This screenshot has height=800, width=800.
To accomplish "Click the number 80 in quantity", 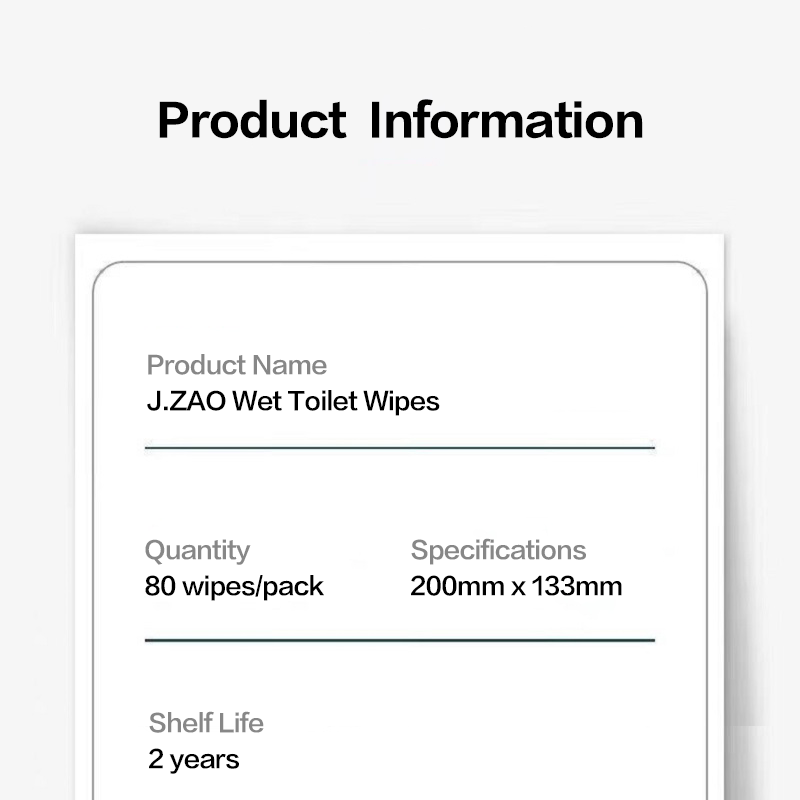I will 160,586.
